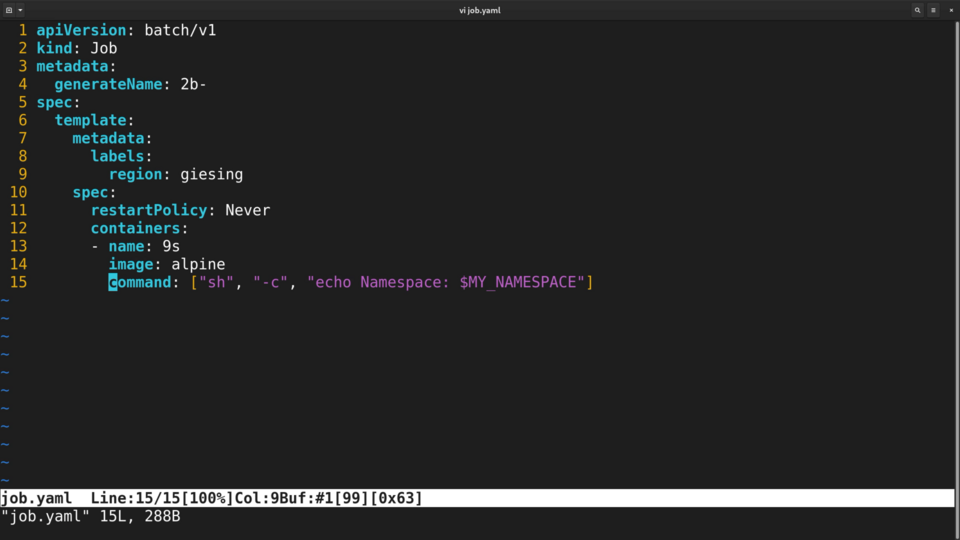Click the 'region' key
Viewport: 960px width, 540px height.
[135, 174]
